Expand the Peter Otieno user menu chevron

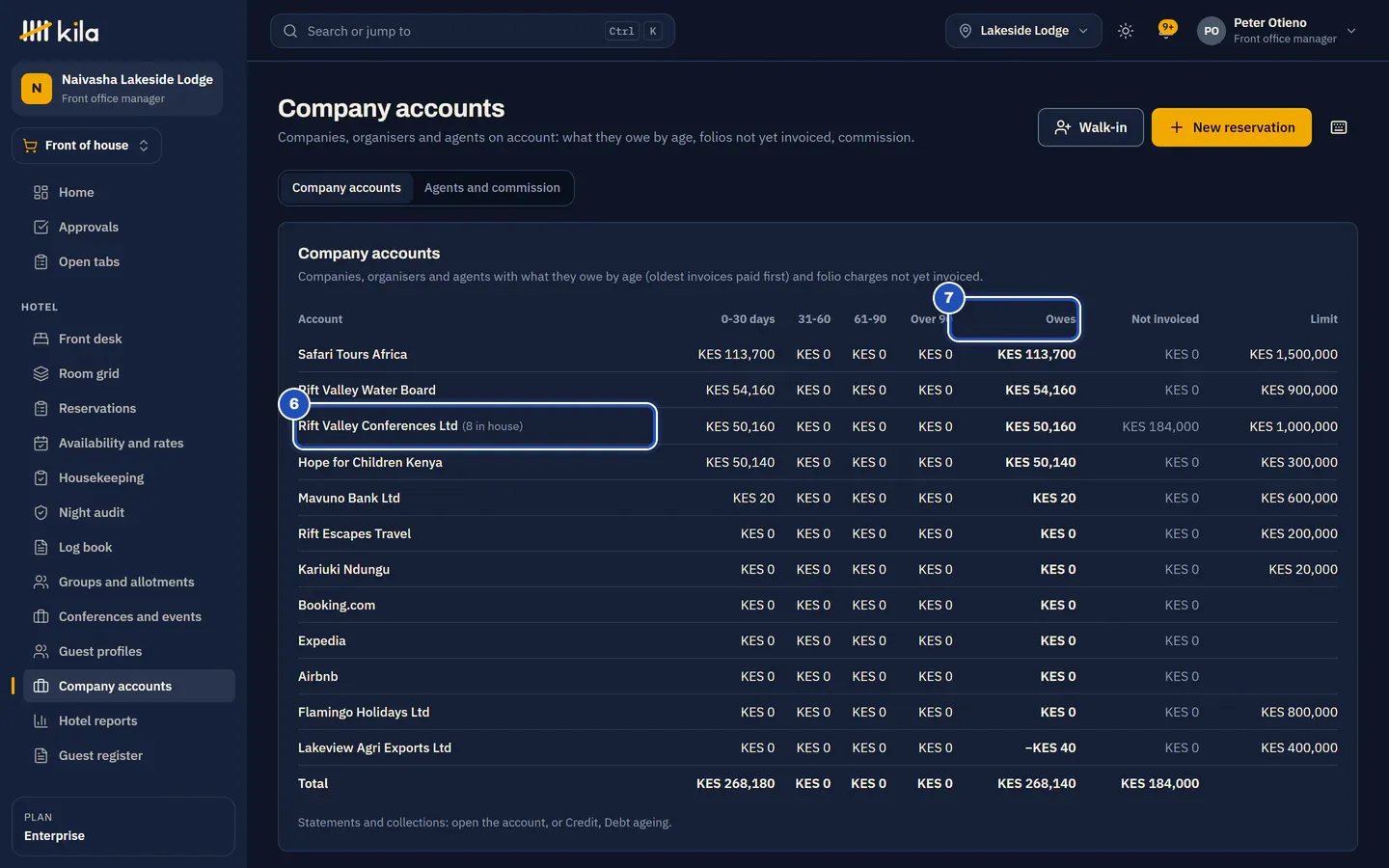(1351, 31)
